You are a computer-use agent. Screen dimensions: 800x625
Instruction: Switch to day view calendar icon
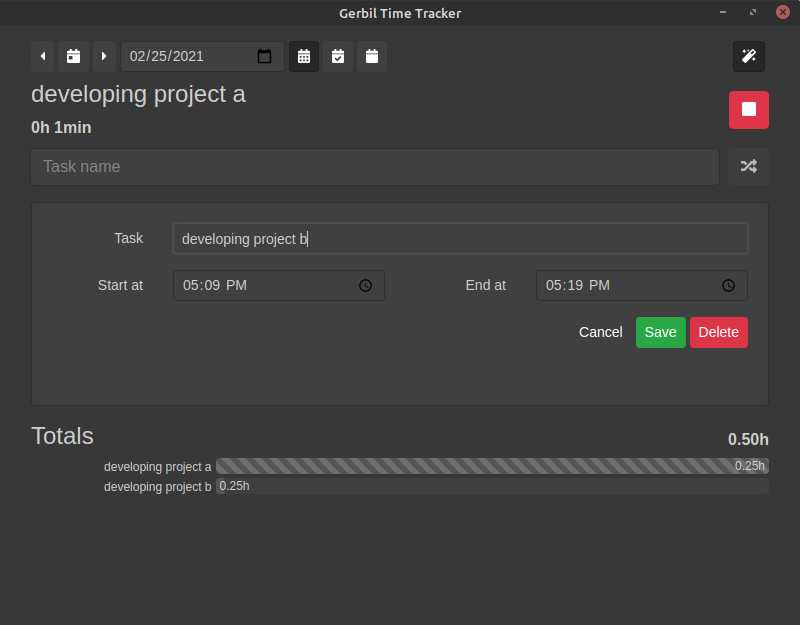[304, 56]
